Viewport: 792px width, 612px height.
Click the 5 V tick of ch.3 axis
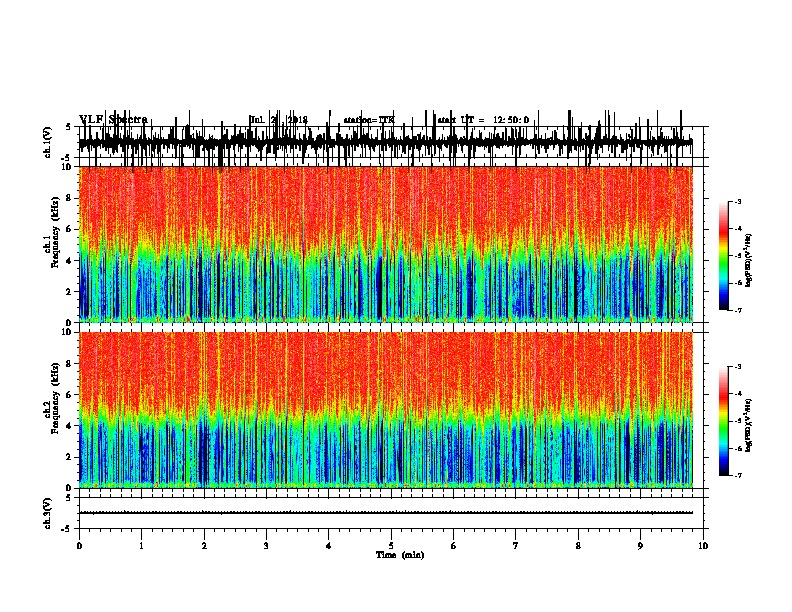pos(69,498)
